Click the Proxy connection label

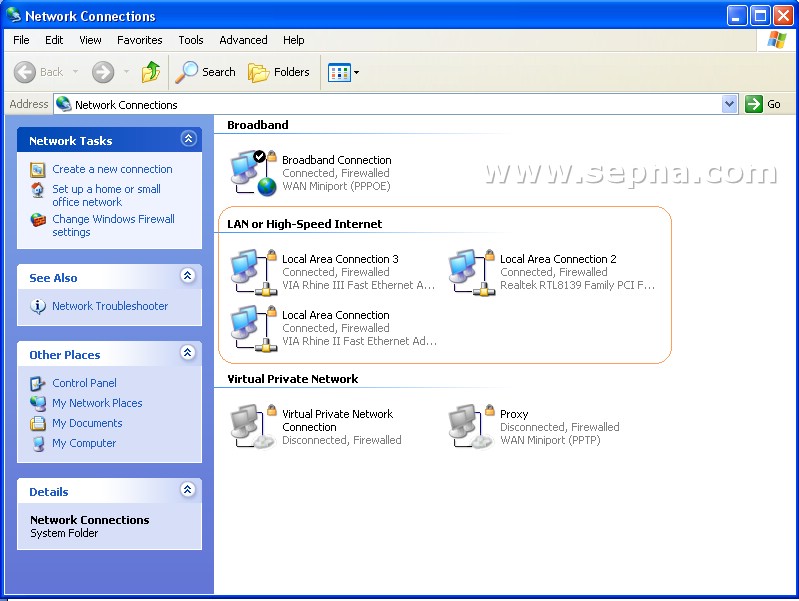(514, 414)
